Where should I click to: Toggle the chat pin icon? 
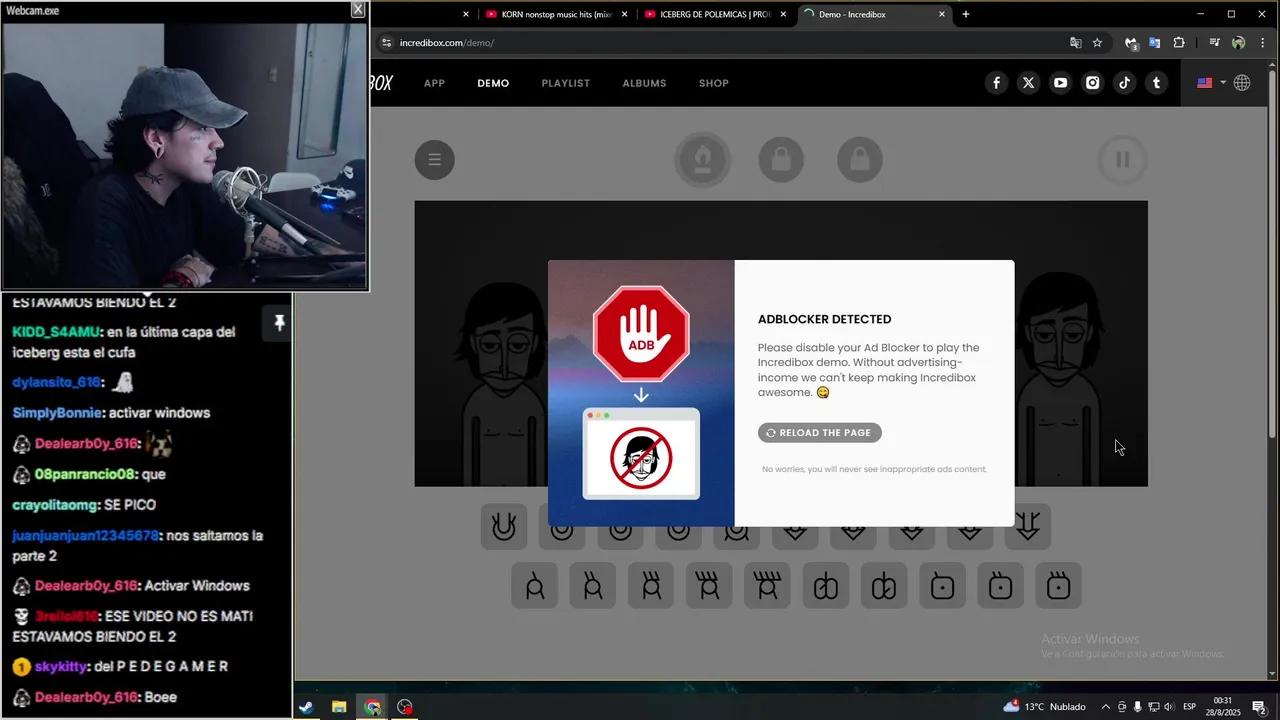tap(279, 322)
